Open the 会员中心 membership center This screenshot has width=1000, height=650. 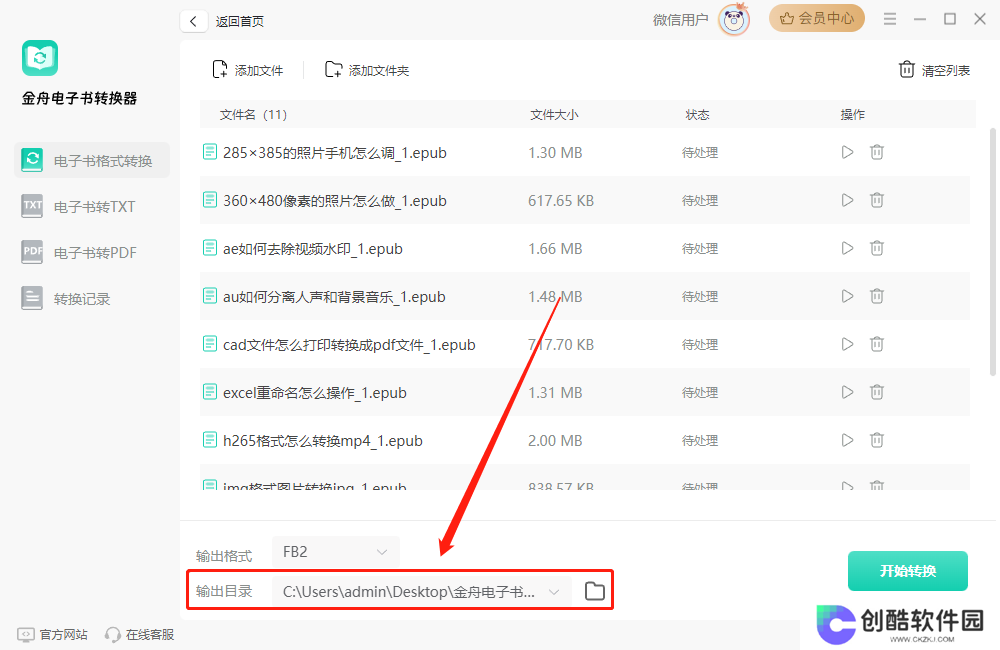[x=816, y=18]
